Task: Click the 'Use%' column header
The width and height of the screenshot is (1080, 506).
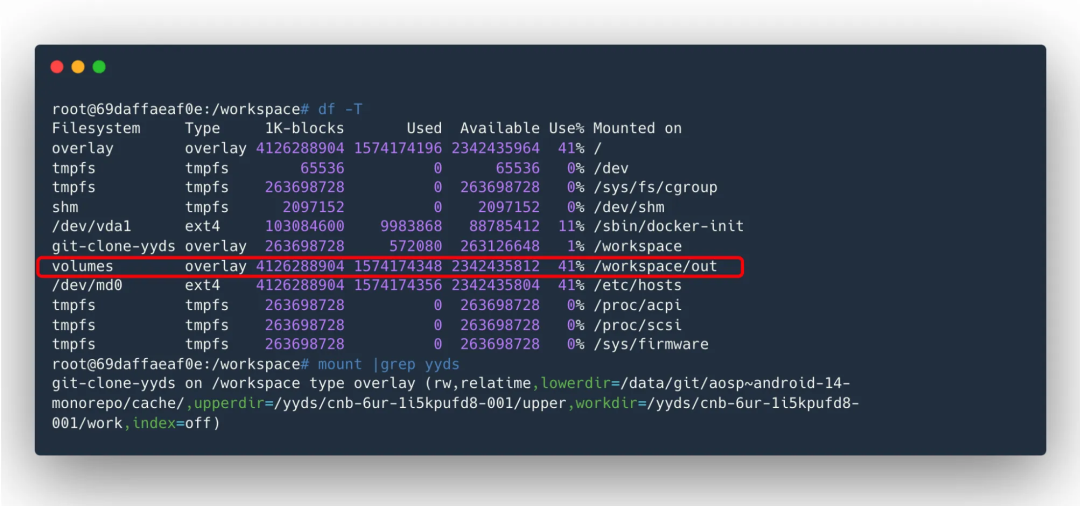Action: point(566,128)
